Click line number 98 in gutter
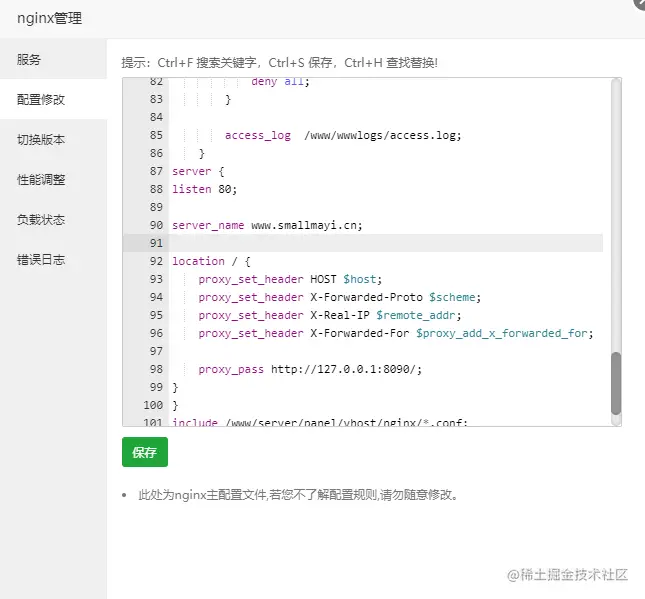The height and width of the screenshot is (599, 645). pyautogui.click(x=156, y=369)
